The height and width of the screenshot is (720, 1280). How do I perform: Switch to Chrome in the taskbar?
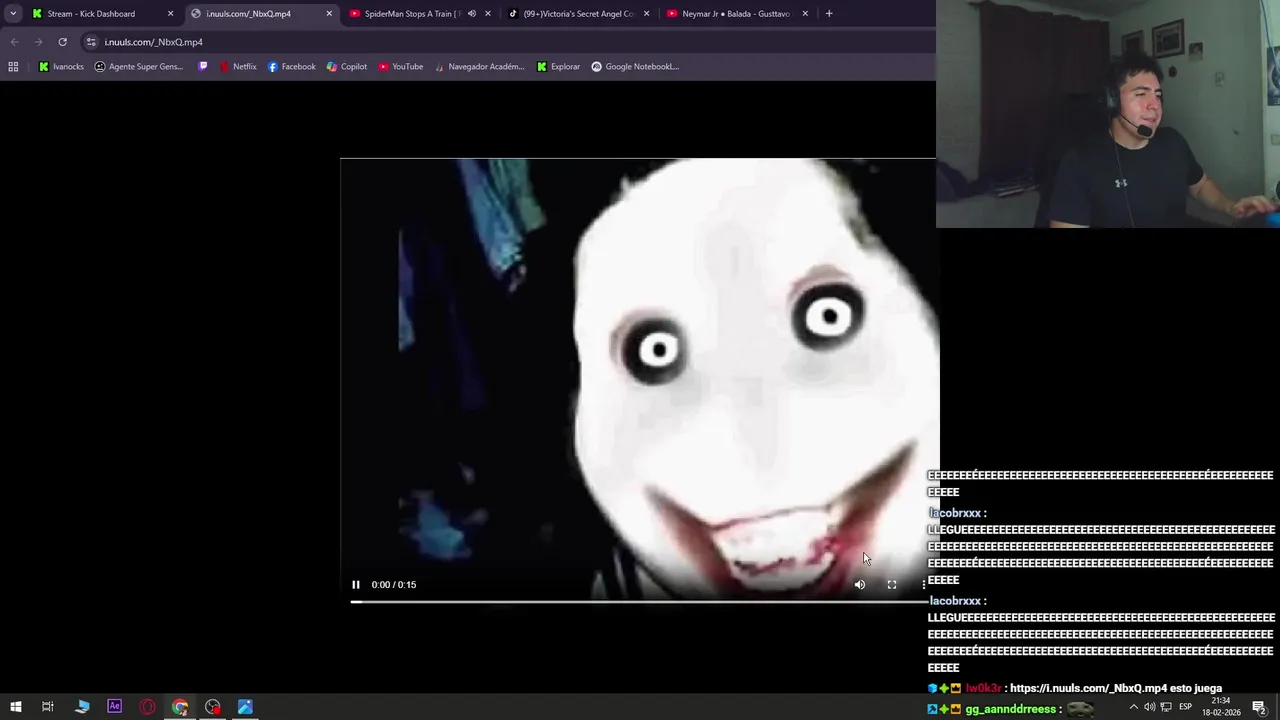point(180,707)
